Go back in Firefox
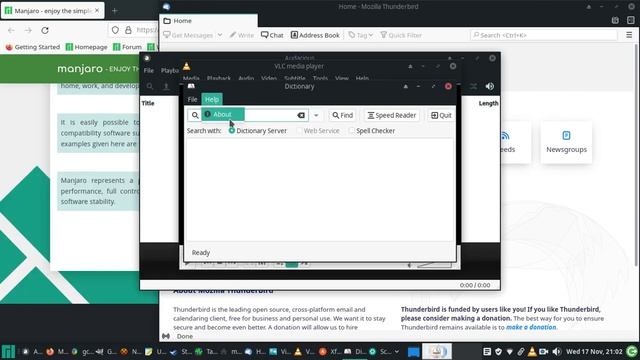640x360 pixels. (x=11, y=30)
